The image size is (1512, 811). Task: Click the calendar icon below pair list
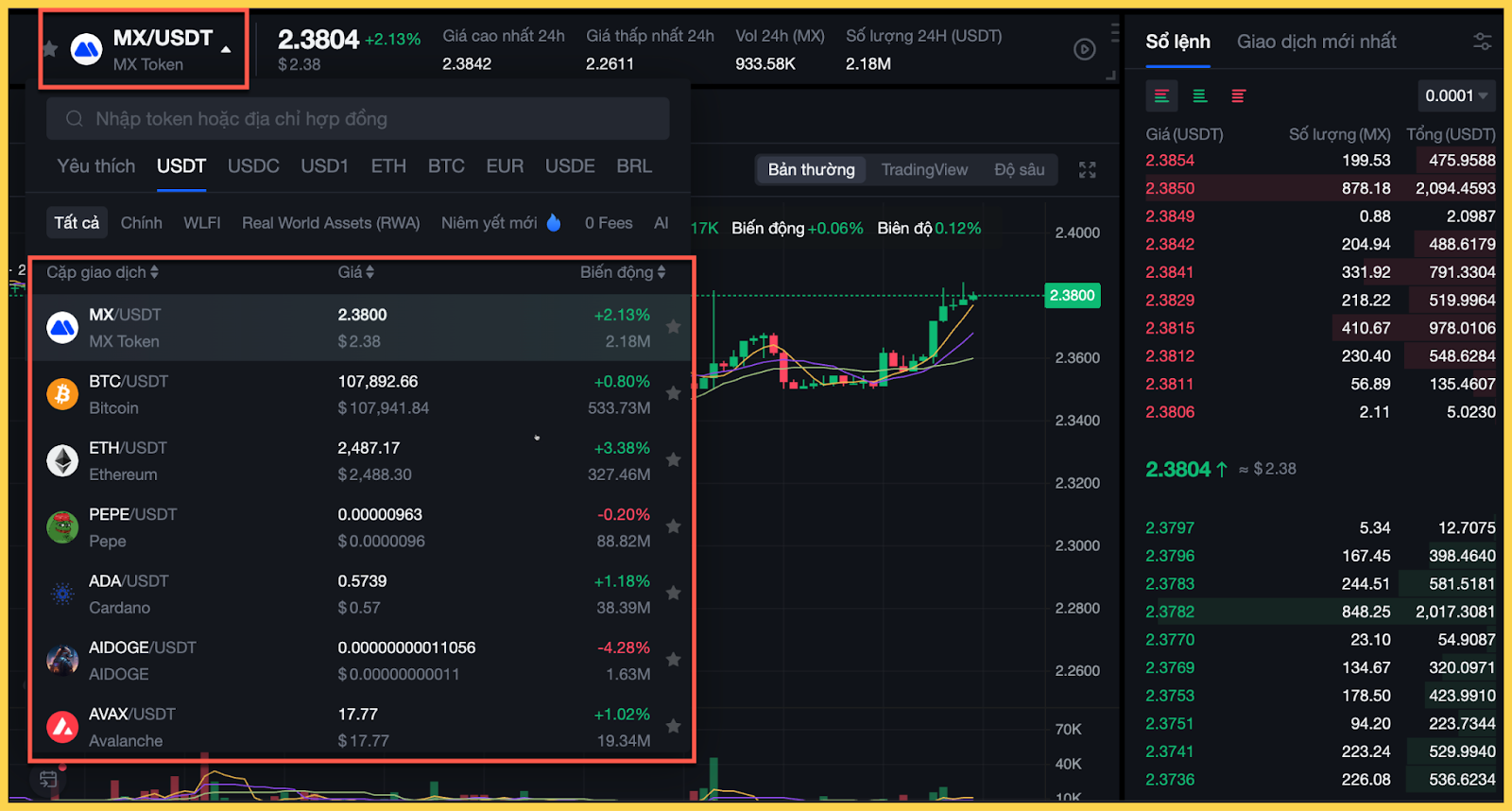[48, 780]
